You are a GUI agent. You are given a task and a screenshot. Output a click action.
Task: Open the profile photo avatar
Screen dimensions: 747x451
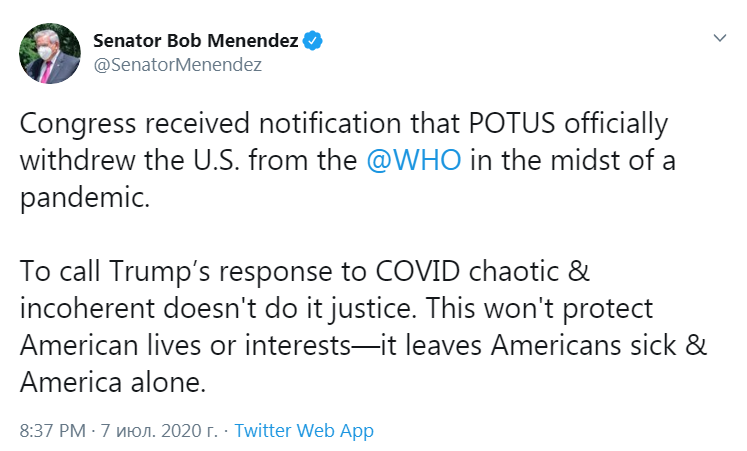50,53
